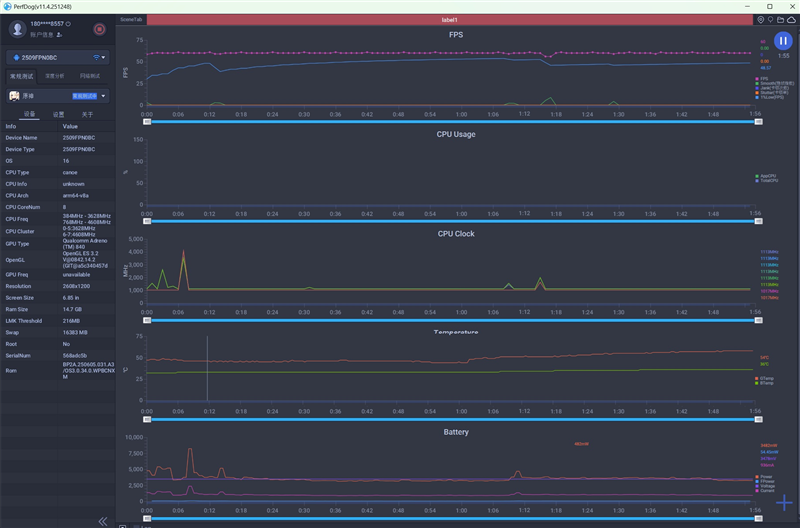
Task: Click the user avatar icon
Action: pos(16,29)
